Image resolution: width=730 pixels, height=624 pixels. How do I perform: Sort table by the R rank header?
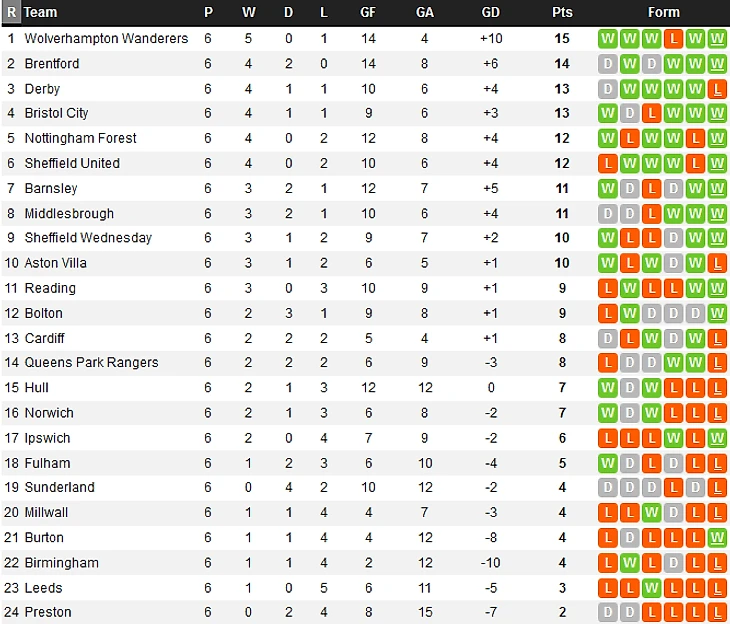(11, 12)
